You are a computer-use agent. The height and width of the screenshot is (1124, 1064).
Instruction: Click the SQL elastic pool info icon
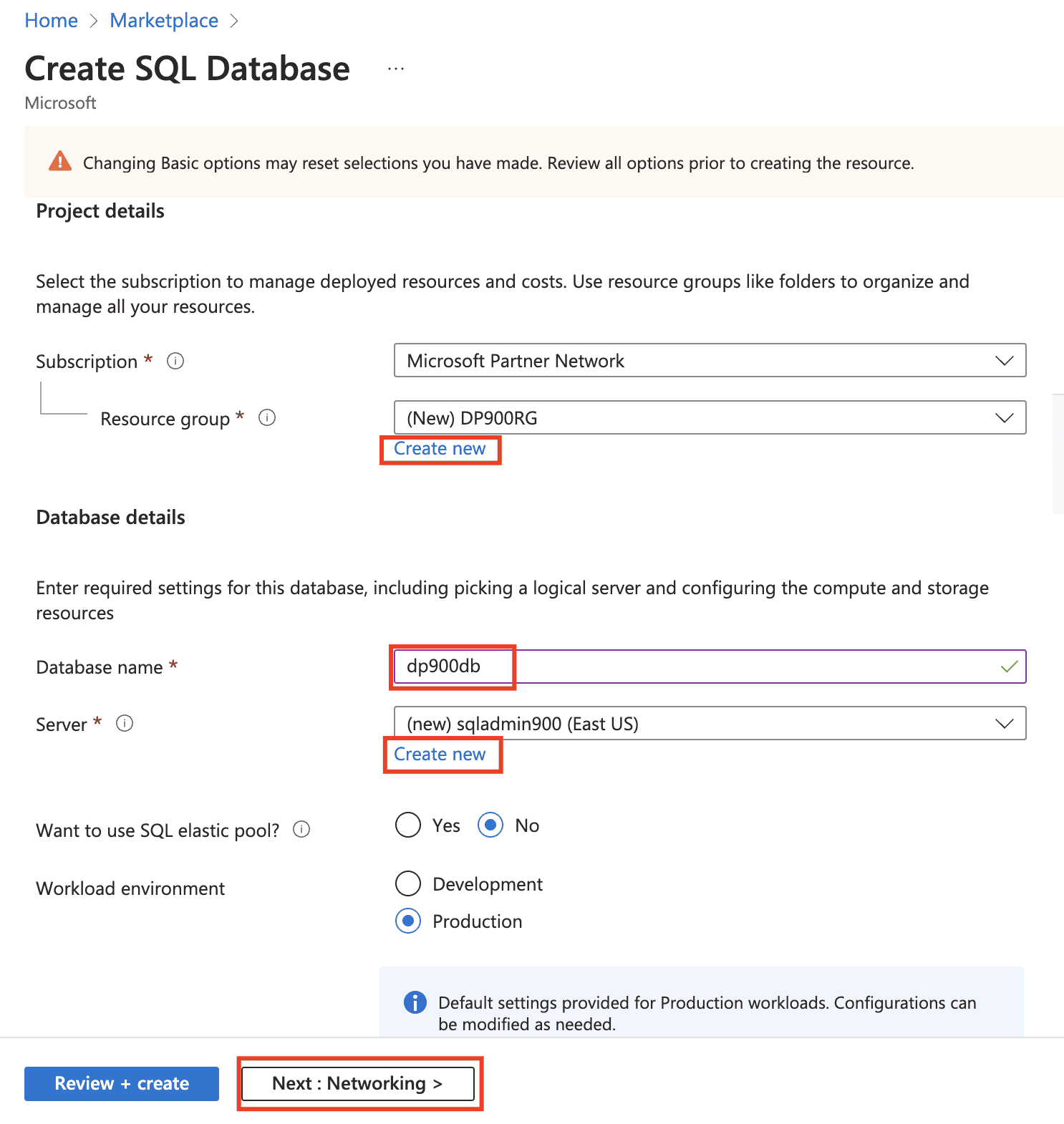click(301, 830)
